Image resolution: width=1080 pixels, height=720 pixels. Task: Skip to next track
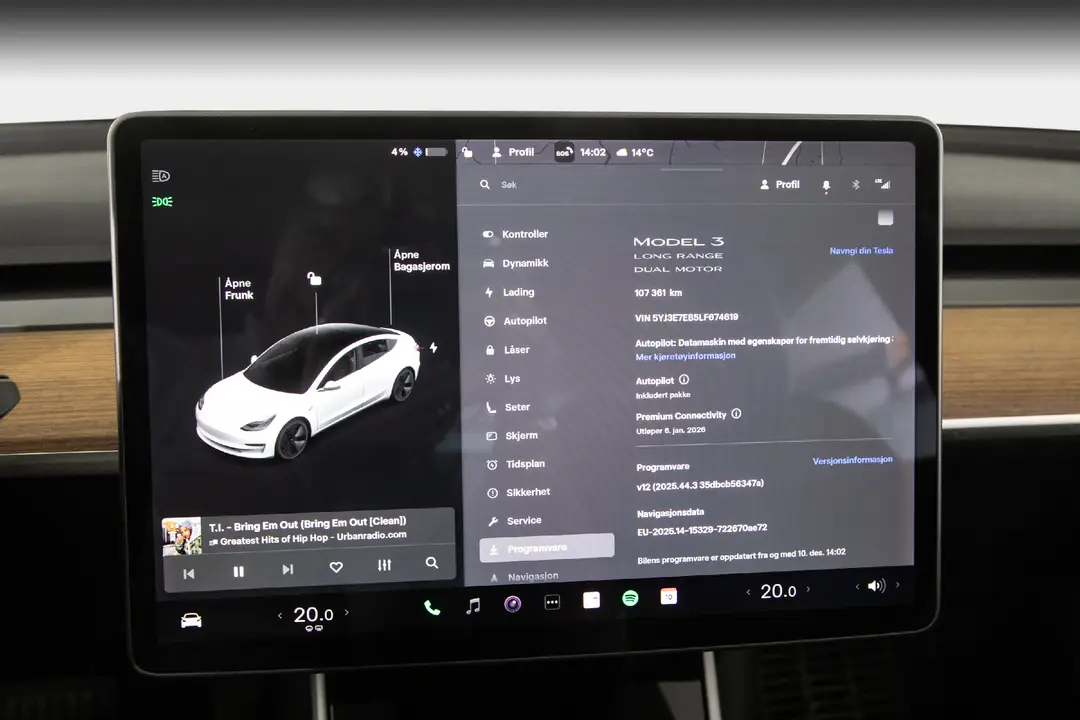pos(287,569)
